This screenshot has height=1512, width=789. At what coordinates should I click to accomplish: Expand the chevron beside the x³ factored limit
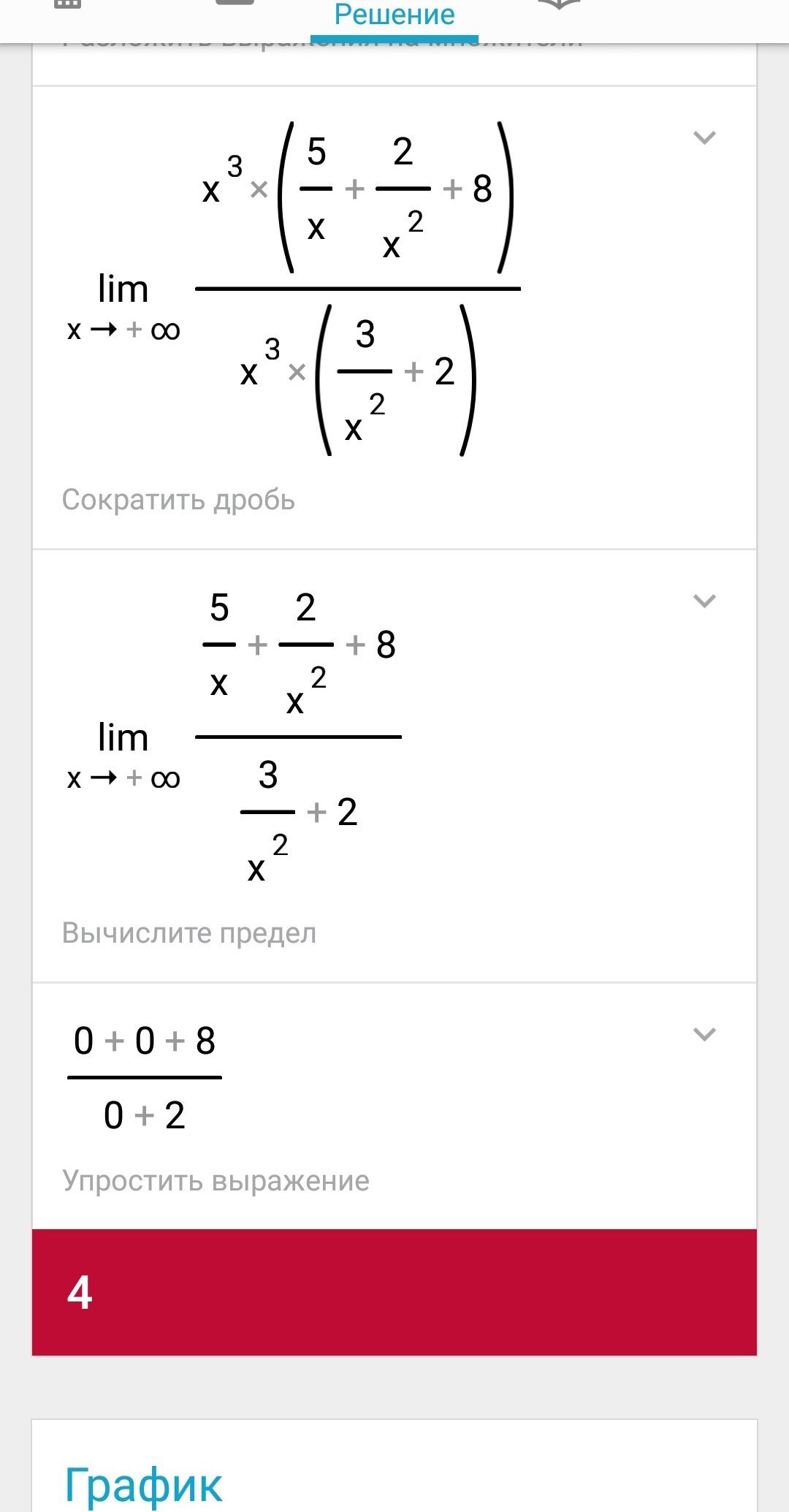(x=704, y=137)
